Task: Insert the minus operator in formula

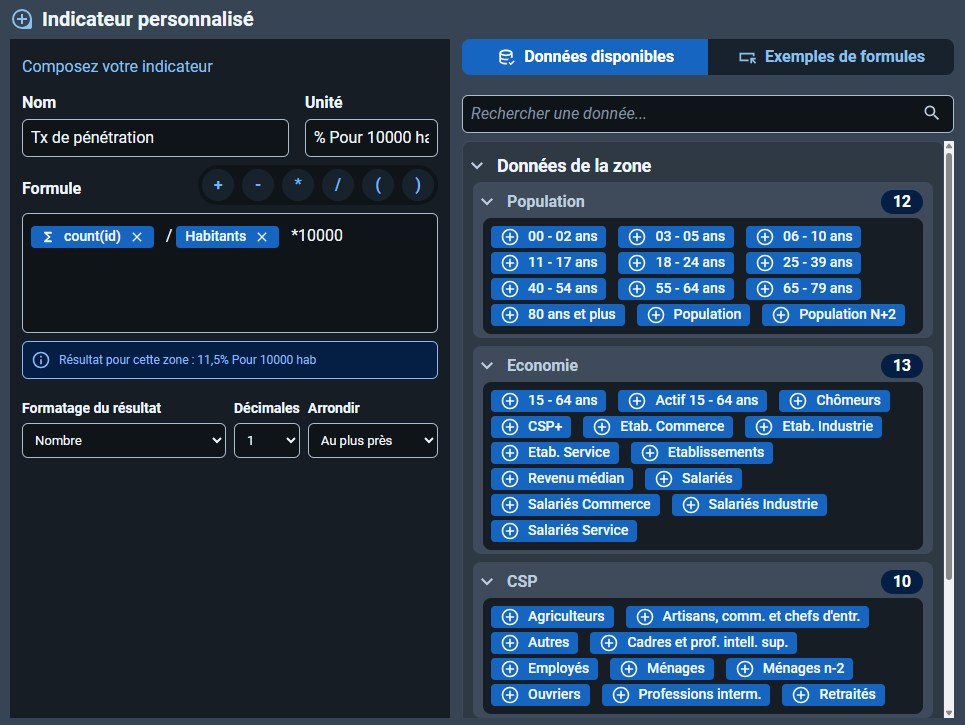Action: 258,185
